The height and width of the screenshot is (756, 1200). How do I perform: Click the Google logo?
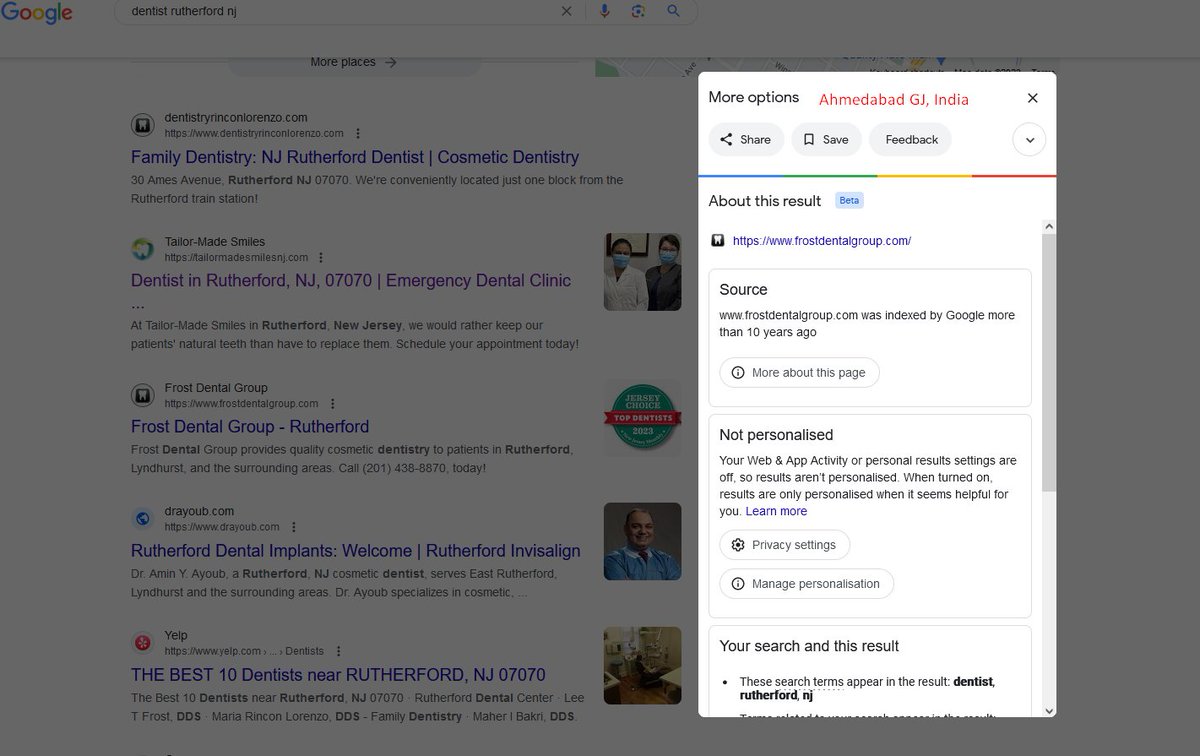[x=36, y=12]
